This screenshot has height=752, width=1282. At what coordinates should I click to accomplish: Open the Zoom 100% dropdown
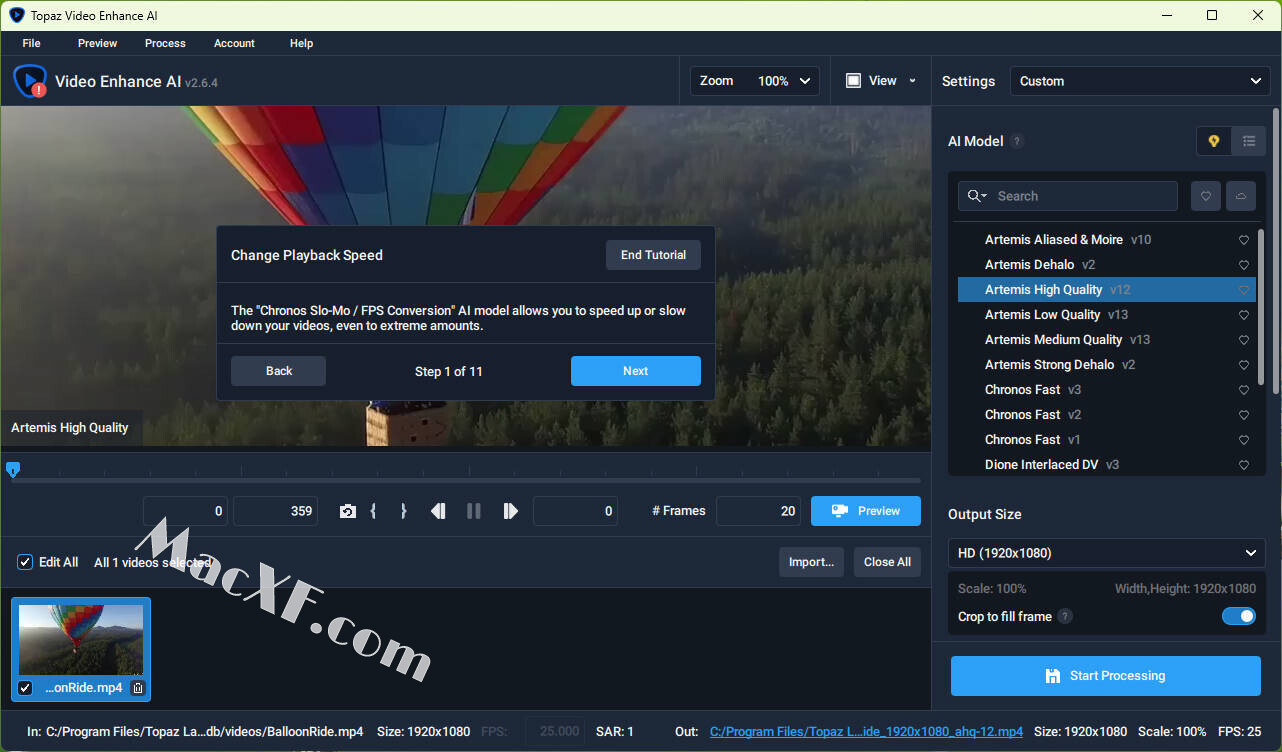(755, 81)
